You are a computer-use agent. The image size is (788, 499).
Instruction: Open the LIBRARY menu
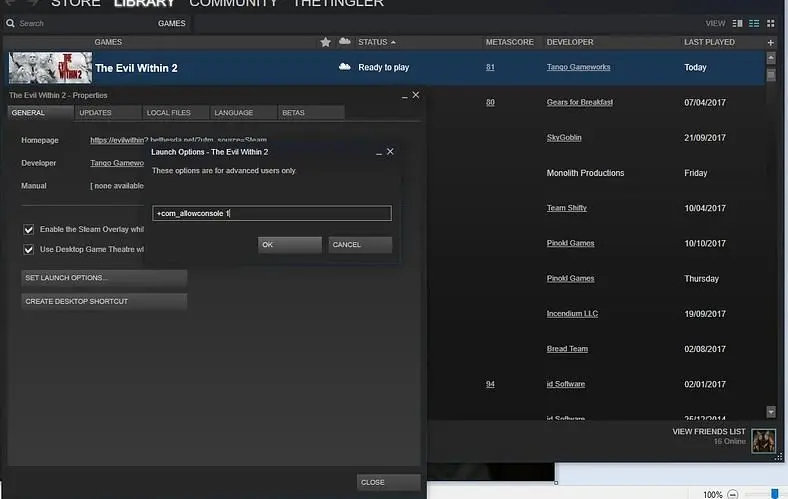tap(144, 3)
